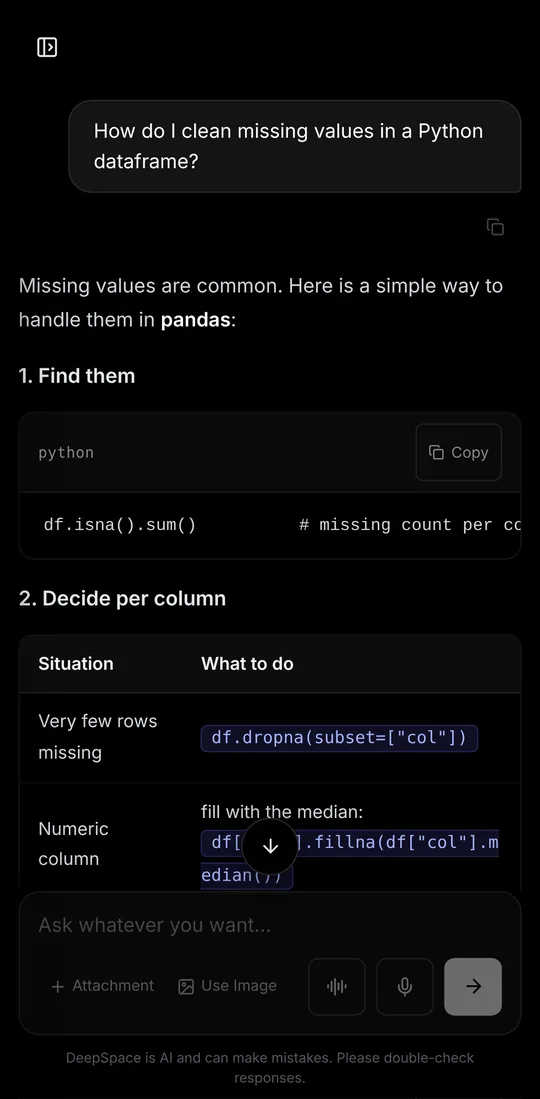
Task: Click the DeepSpace AI disclaimer text
Action: pyautogui.click(x=270, y=1067)
